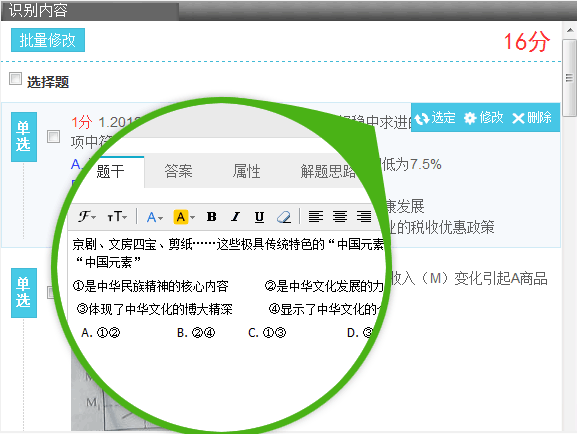Switch to the 答案 tab
578x434 pixels.
(x=178, y=171)
